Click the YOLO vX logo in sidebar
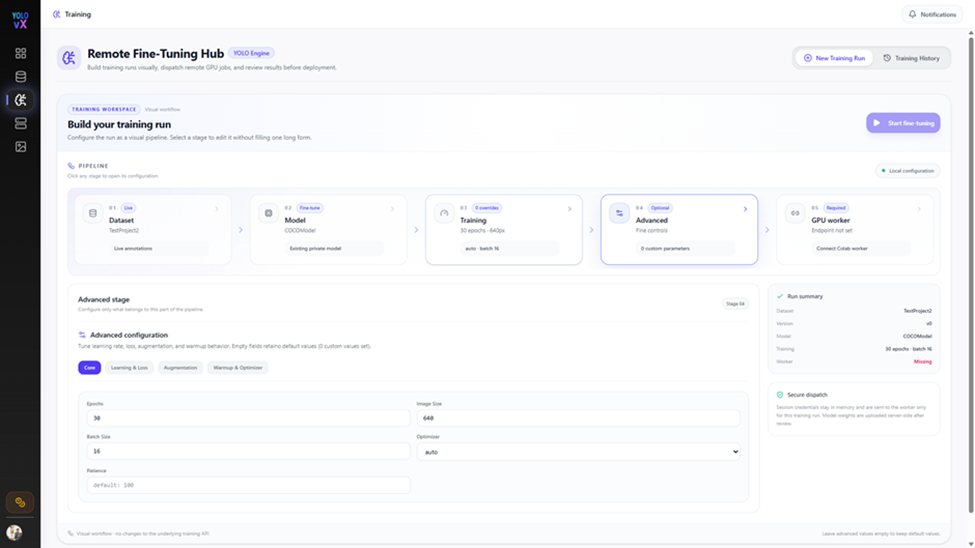Image resolution: width=975 pixels, height=548 pixels. [20, 20]
